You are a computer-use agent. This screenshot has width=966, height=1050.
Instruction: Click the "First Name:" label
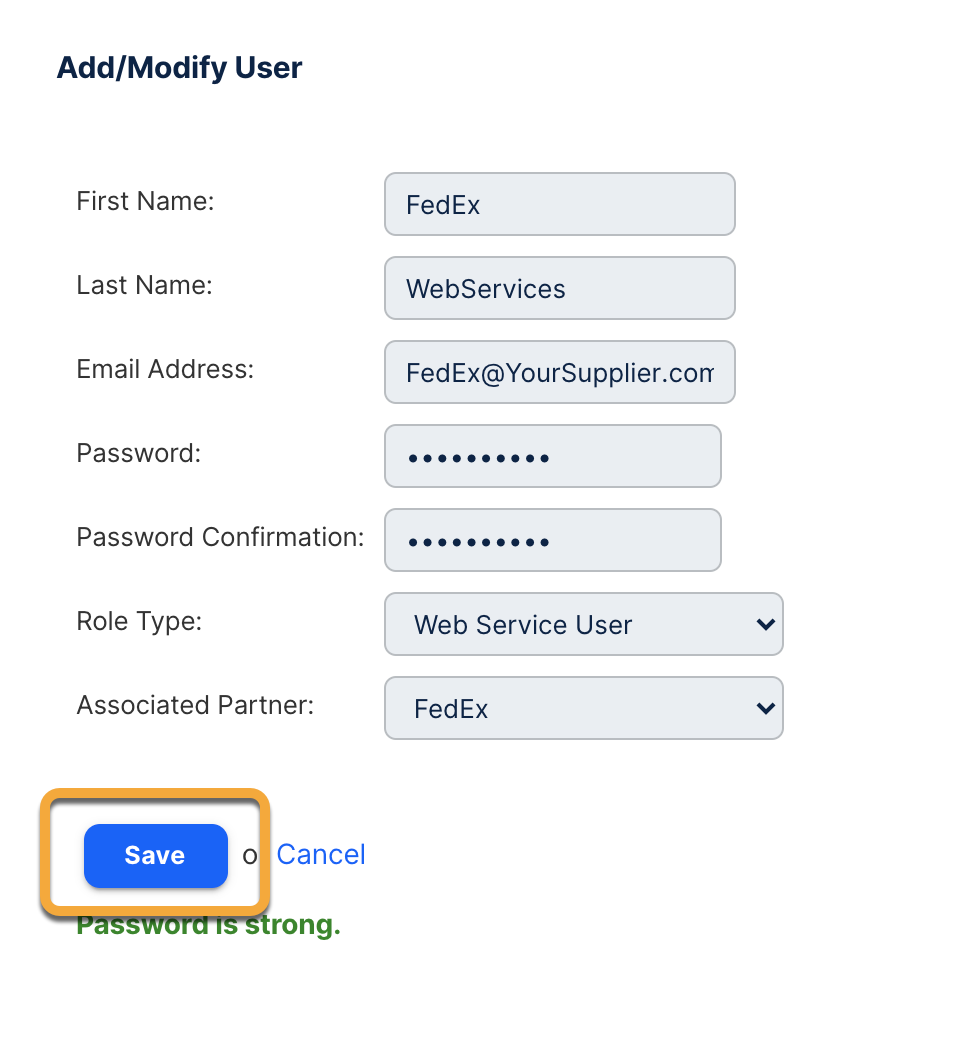(145, 202)
